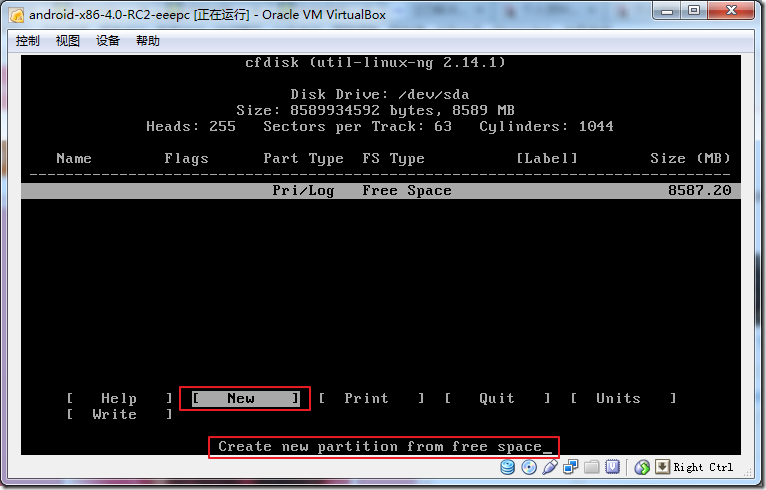
Task: Click the 'Size: 8589934592 bytes, 8589 MB' line
Action: point(375,110)
